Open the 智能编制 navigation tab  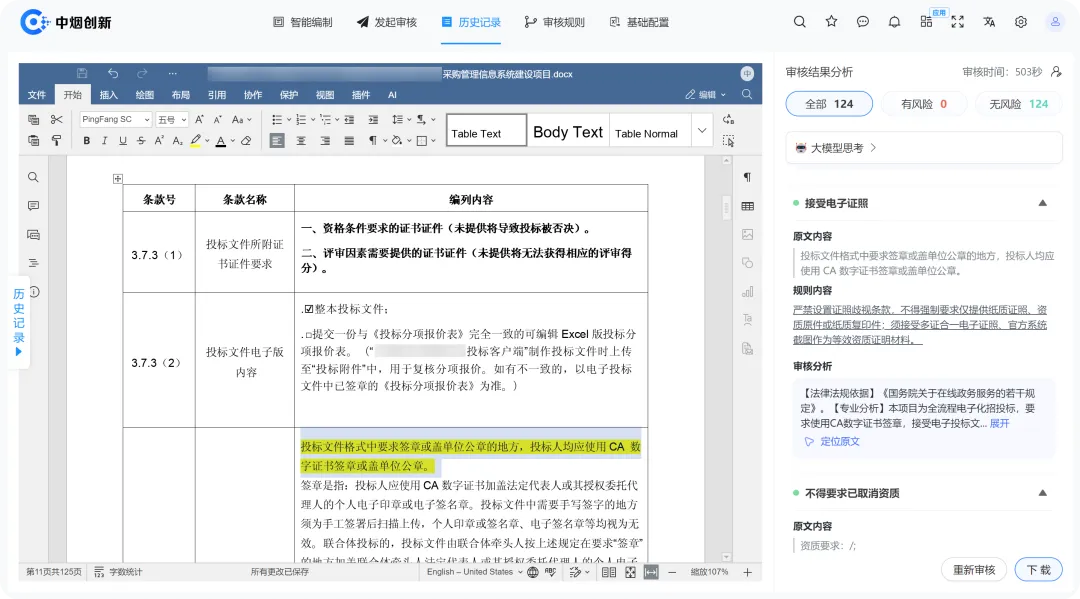(302, 22)
